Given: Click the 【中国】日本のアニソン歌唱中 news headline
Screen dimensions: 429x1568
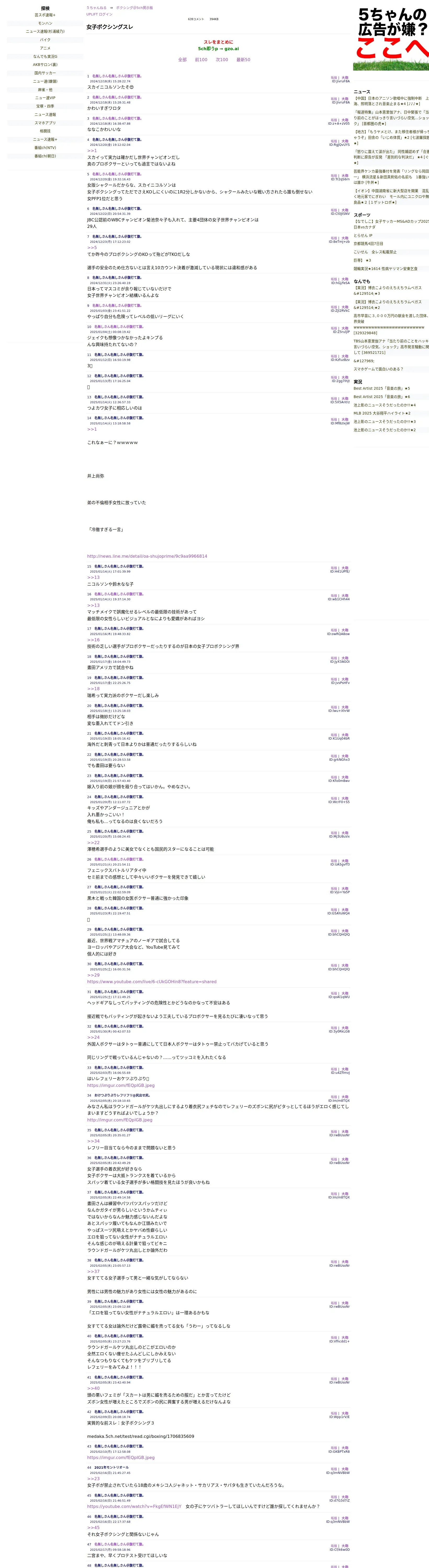Looking at the screenshot, I should pos(391,101).
